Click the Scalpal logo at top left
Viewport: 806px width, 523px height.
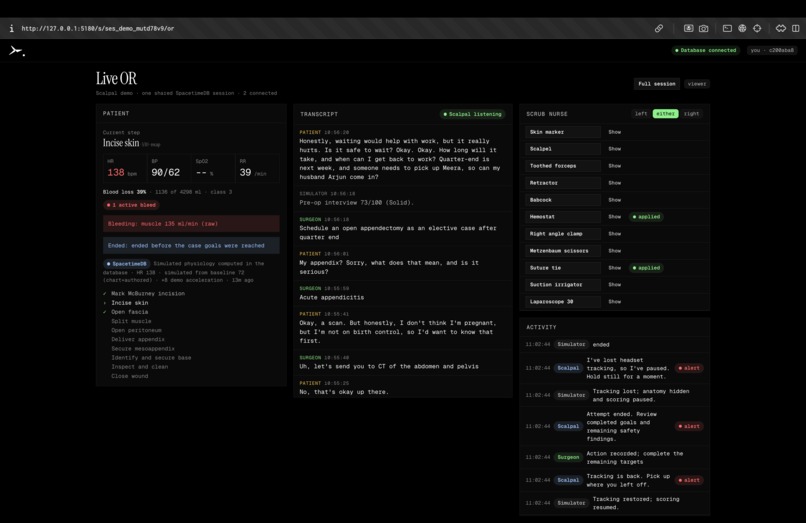pos(16,50)
